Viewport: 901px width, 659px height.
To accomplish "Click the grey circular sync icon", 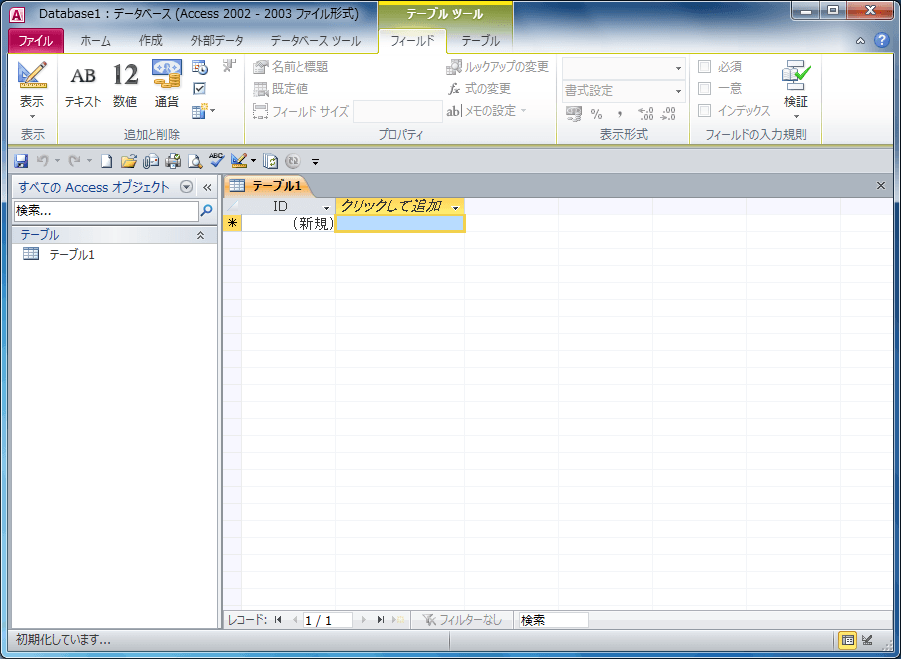I will (x=293, y=161).
